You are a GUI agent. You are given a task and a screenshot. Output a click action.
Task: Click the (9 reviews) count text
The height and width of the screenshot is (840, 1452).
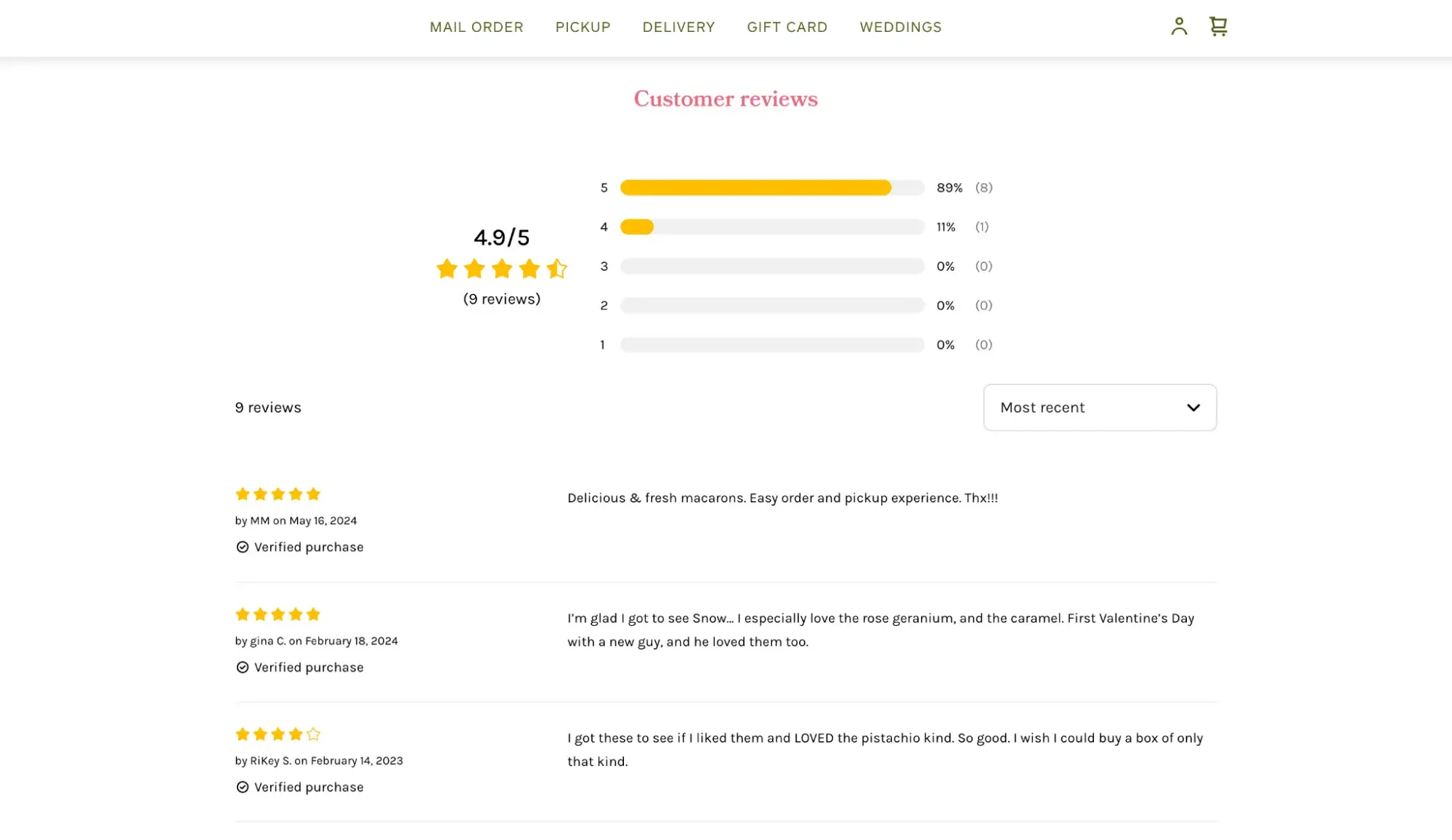[501, 299]
